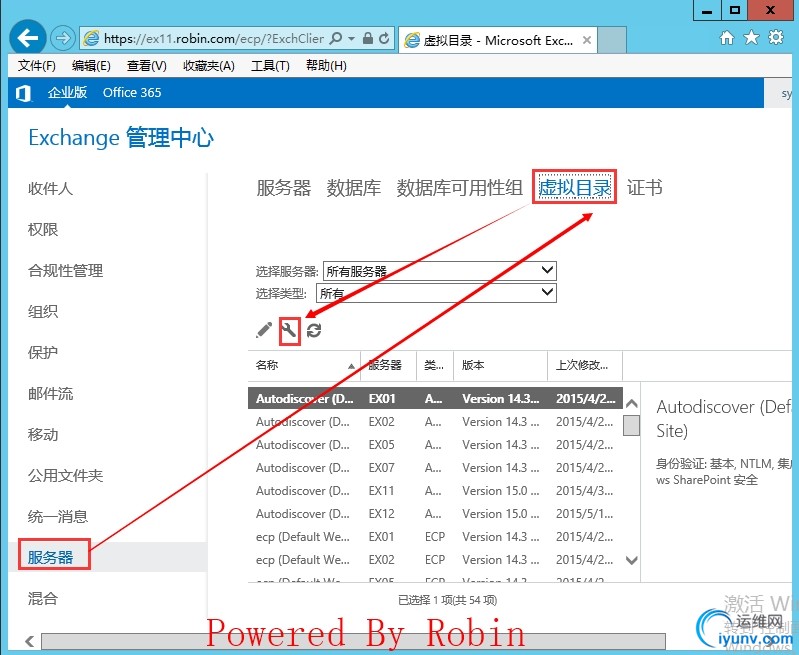Click the Office logo icon in header
Viewport: 799px width, 655px height.
(23, 93)
